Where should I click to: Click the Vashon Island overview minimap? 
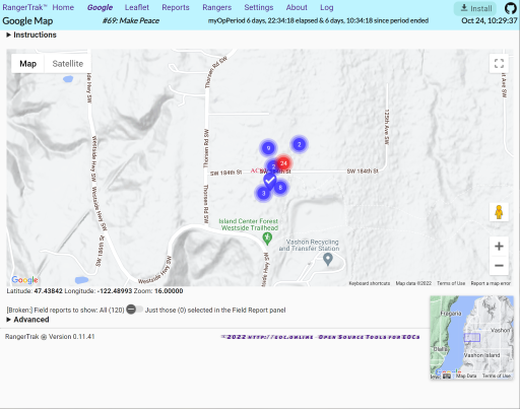[472, 338]
